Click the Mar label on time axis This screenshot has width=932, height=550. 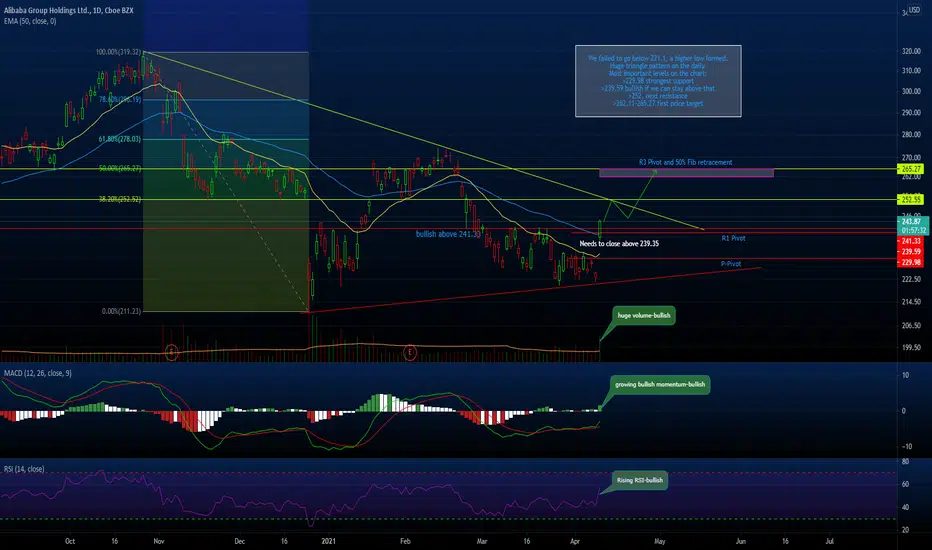482,542
